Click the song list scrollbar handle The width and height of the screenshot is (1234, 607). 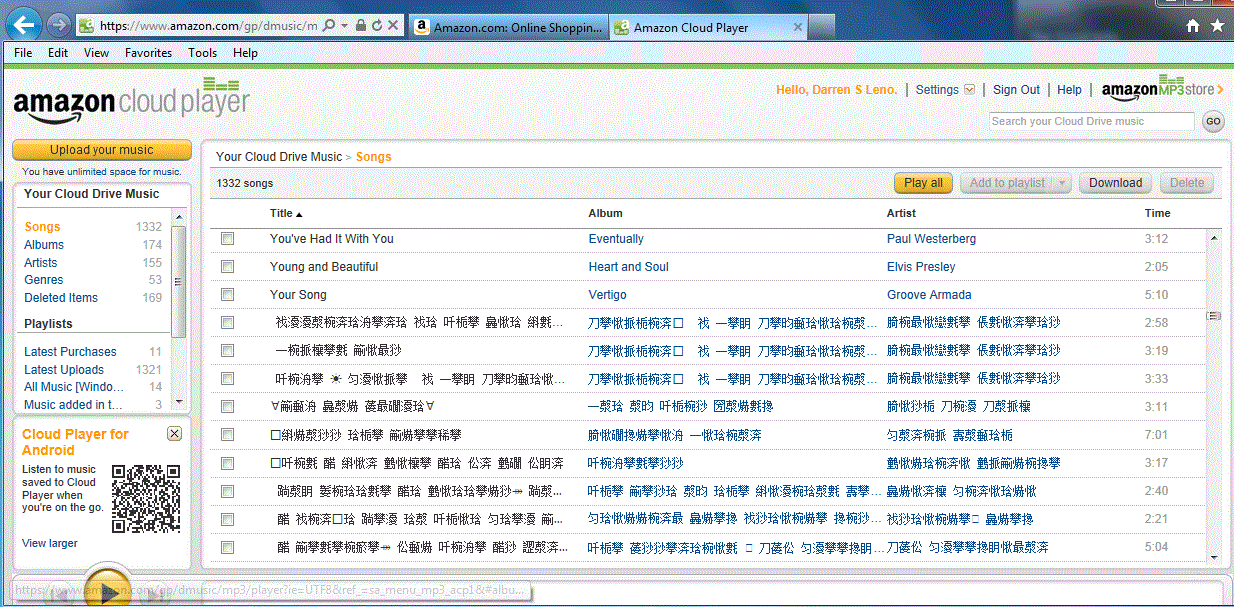pos(1214,316)
